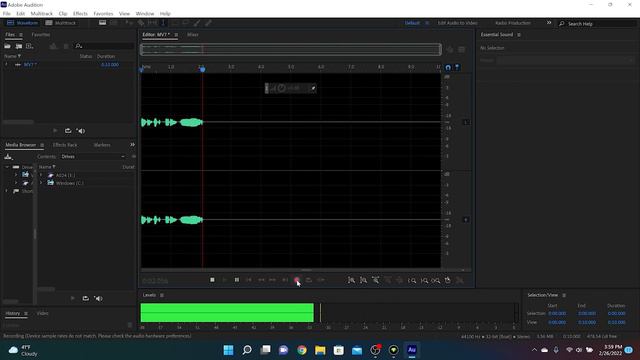Stop recording with the Stop button
This screenshot has width=640, height=360.
pos(212,280)
